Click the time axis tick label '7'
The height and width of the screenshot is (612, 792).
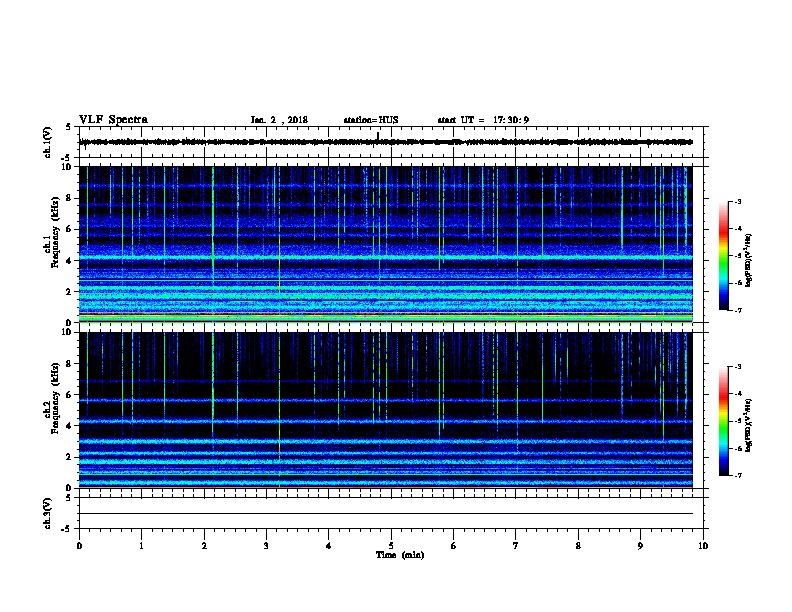(516, 545)
